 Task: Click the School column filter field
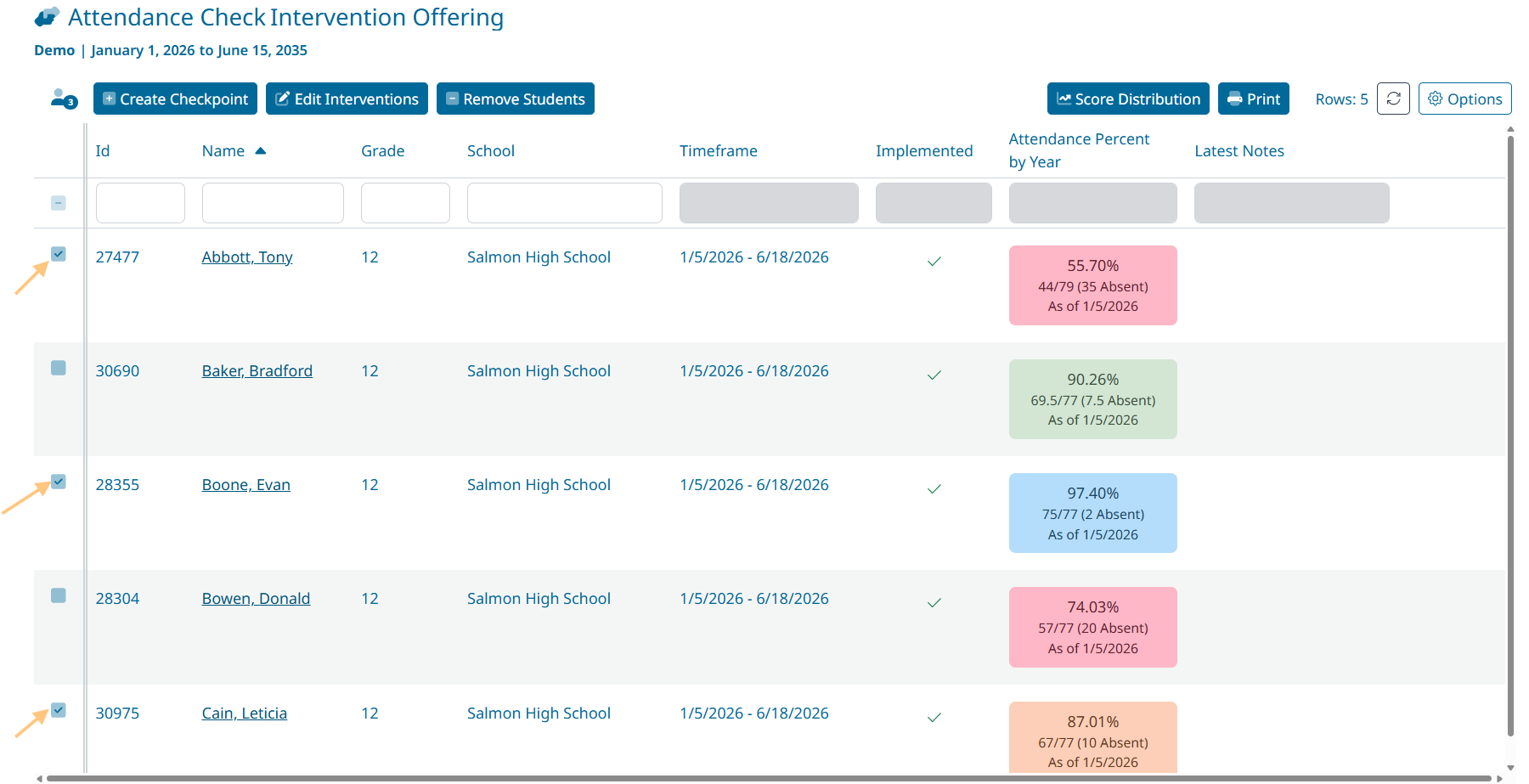tap(564, 203)
